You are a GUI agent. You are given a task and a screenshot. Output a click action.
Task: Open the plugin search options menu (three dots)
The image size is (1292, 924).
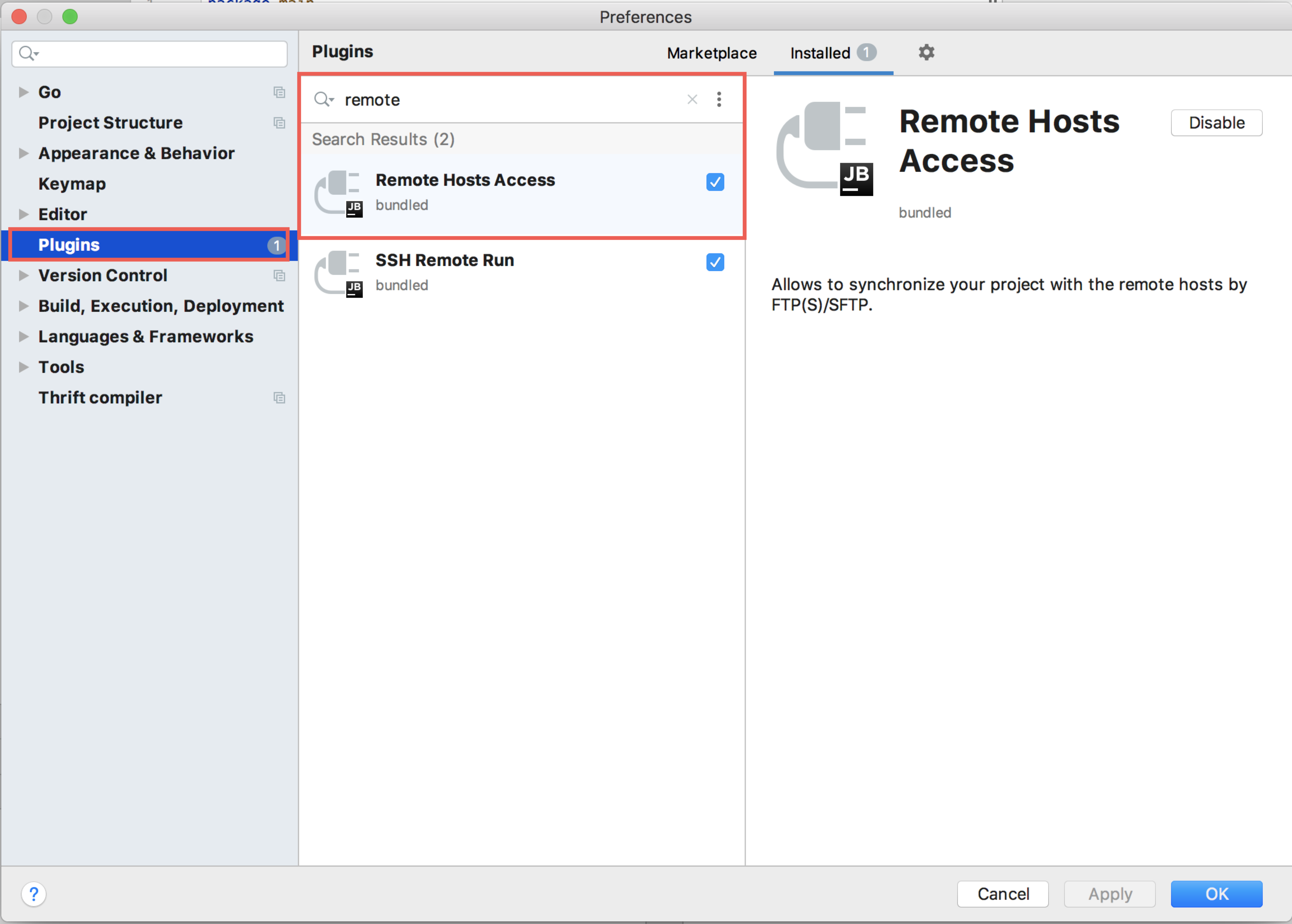(719, 100)
